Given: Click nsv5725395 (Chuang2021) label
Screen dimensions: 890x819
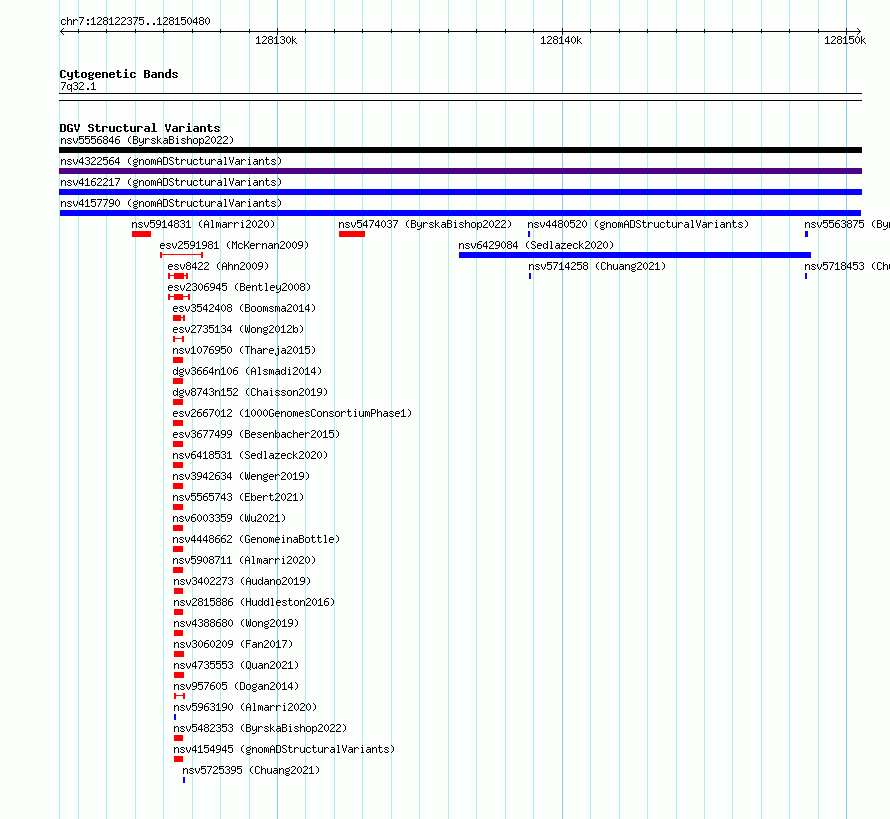Looking at the screenshot, I should (x=251, y=770).
